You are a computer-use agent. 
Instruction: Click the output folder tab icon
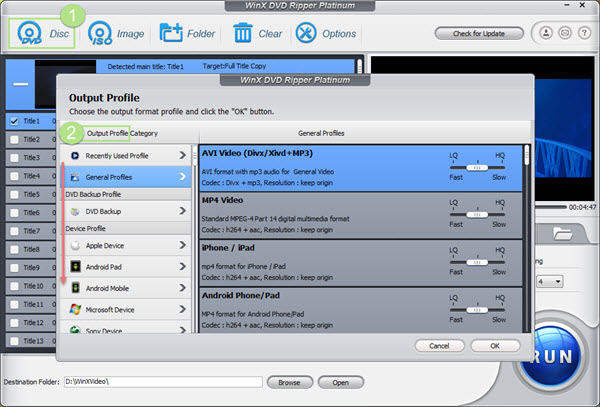562,233
